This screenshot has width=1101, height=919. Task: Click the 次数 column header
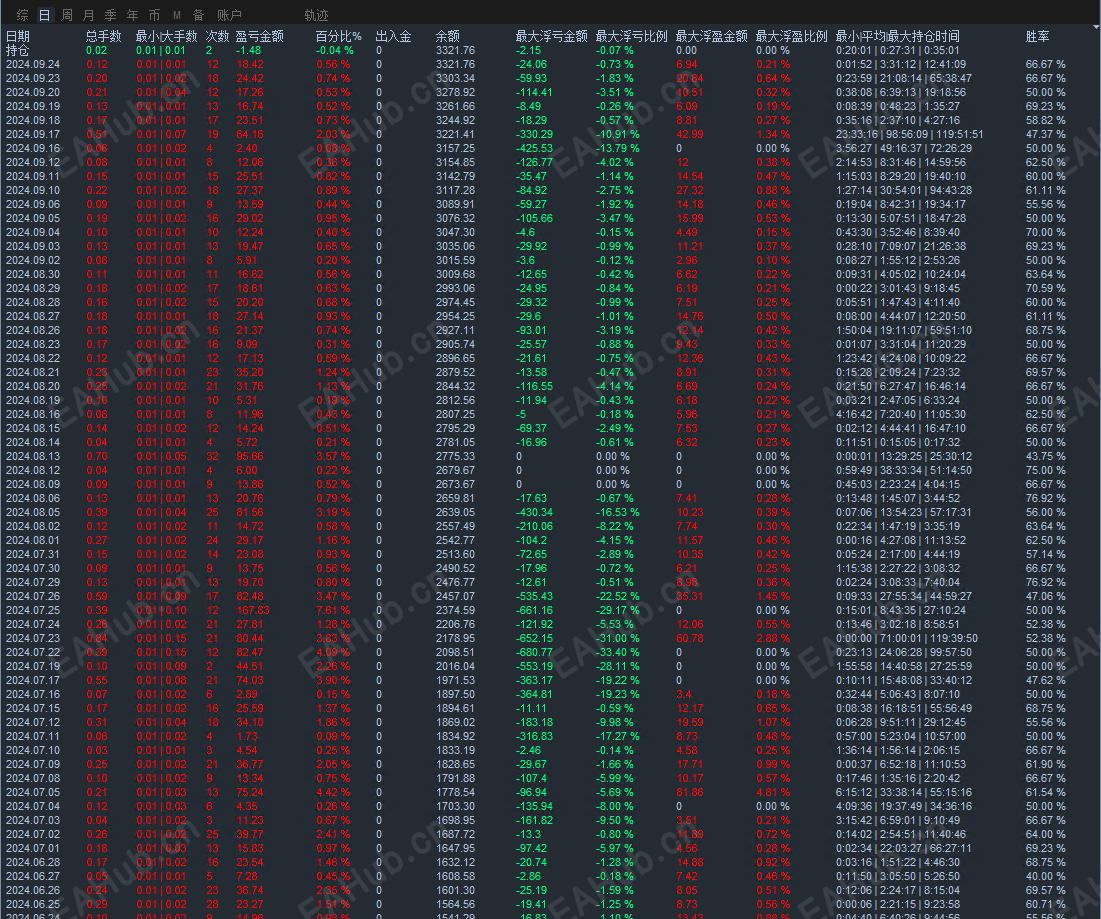[x=218, y=36]
